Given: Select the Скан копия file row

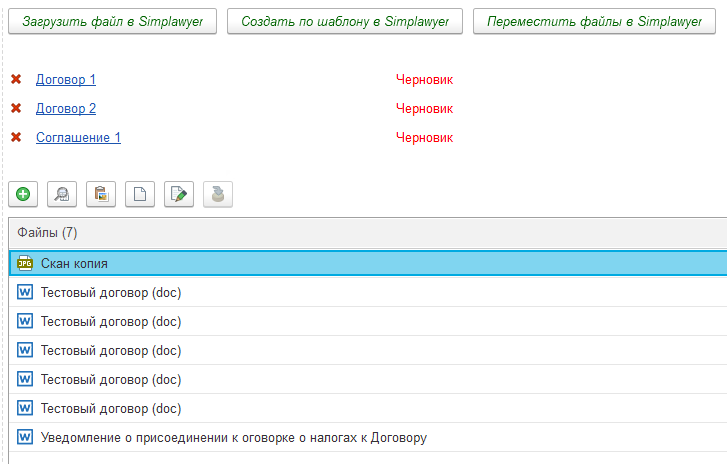Looking at the screenshot, I should pyautogui.click(x=300, y=263).
